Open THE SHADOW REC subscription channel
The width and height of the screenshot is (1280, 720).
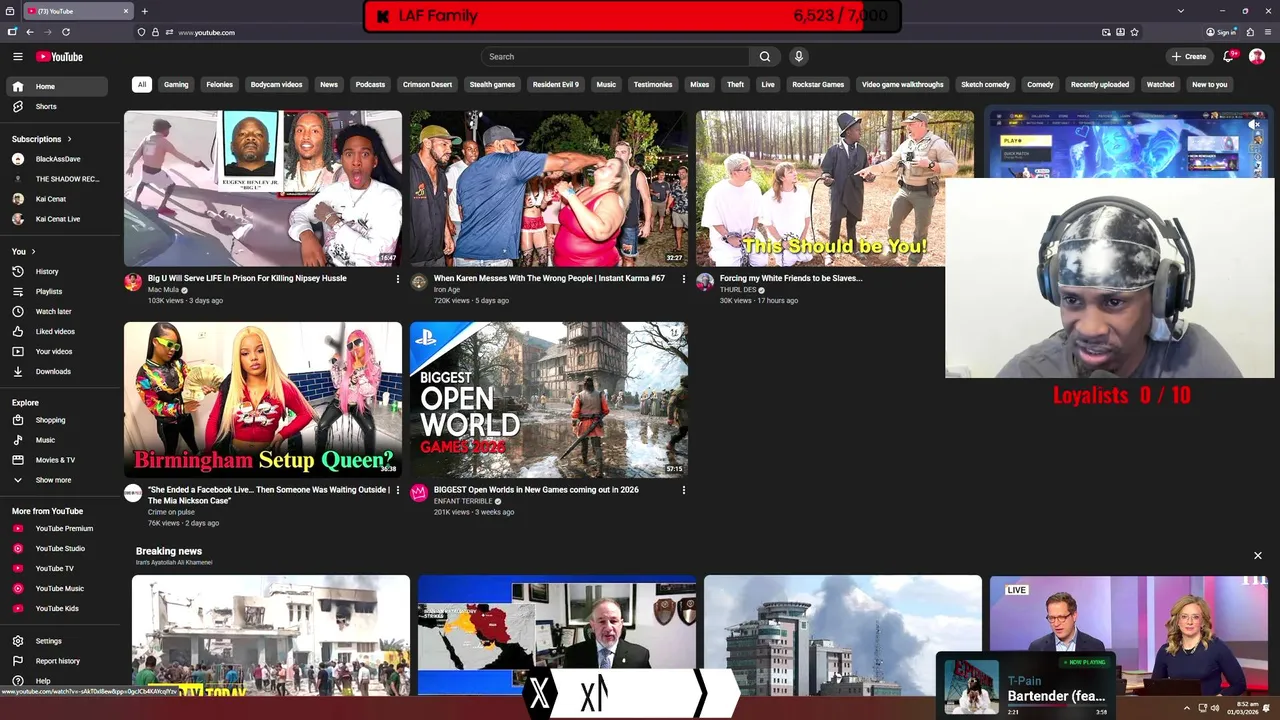click(56, 179)
